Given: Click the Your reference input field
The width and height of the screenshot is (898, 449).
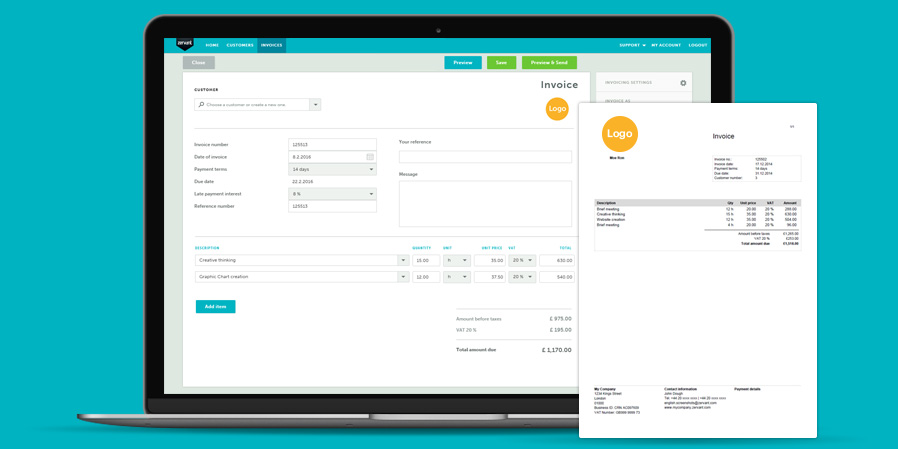Looking at the screenshot, I should point(485,157).
